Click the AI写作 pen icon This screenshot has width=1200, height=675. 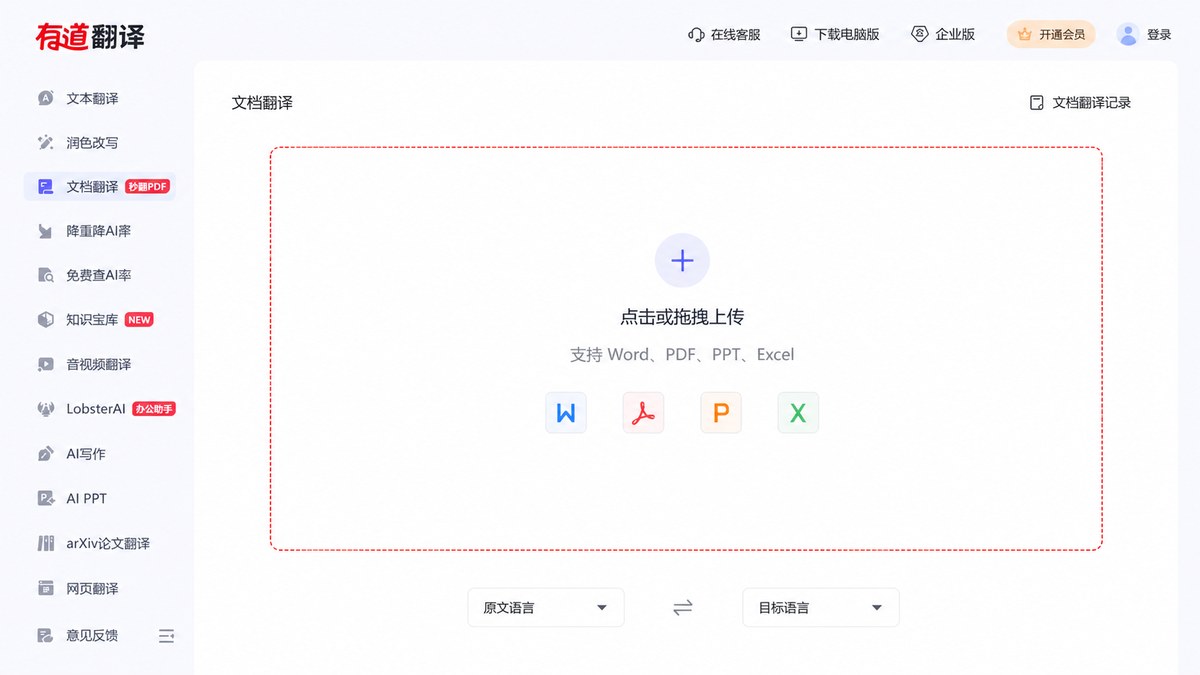click(x=46, y=453)
